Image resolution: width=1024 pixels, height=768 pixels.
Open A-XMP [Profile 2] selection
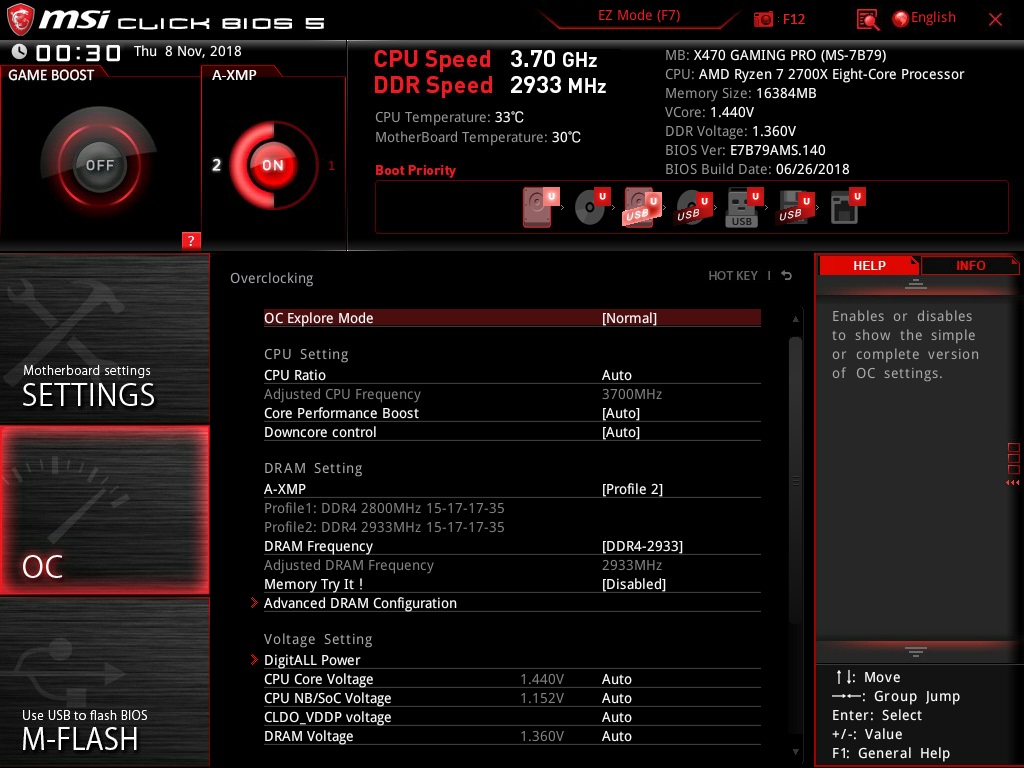(x=632, y=488)
